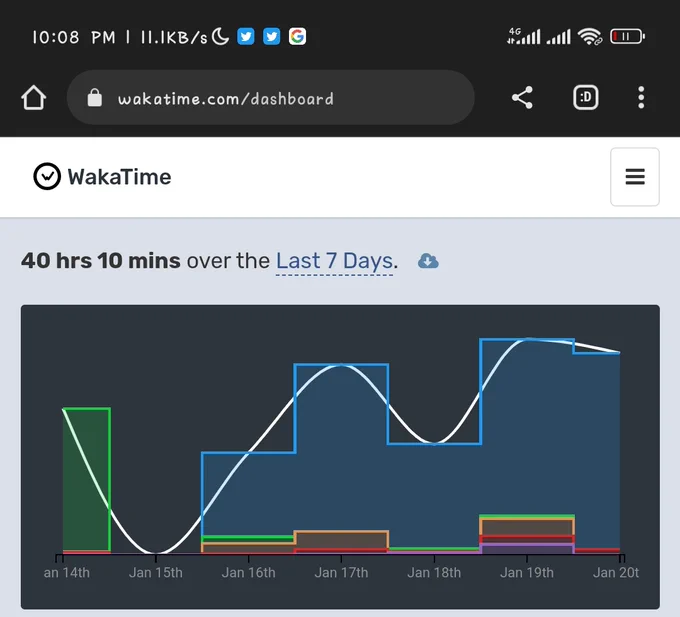Tap the browser home icon

[x=34, y=98]
